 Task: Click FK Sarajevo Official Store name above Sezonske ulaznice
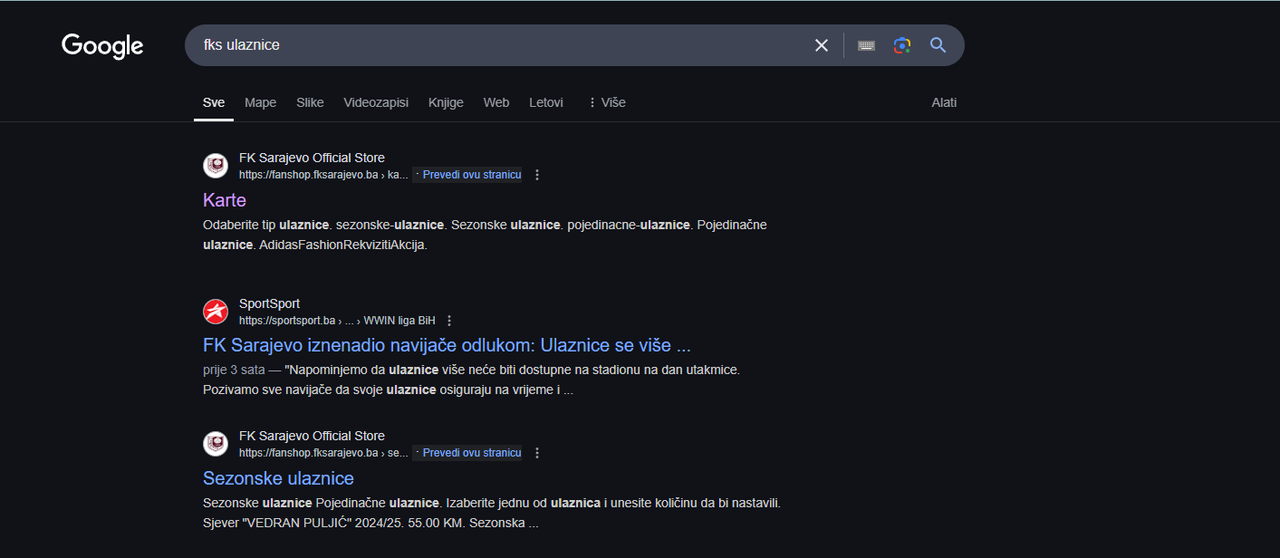(x=312, y=436)
